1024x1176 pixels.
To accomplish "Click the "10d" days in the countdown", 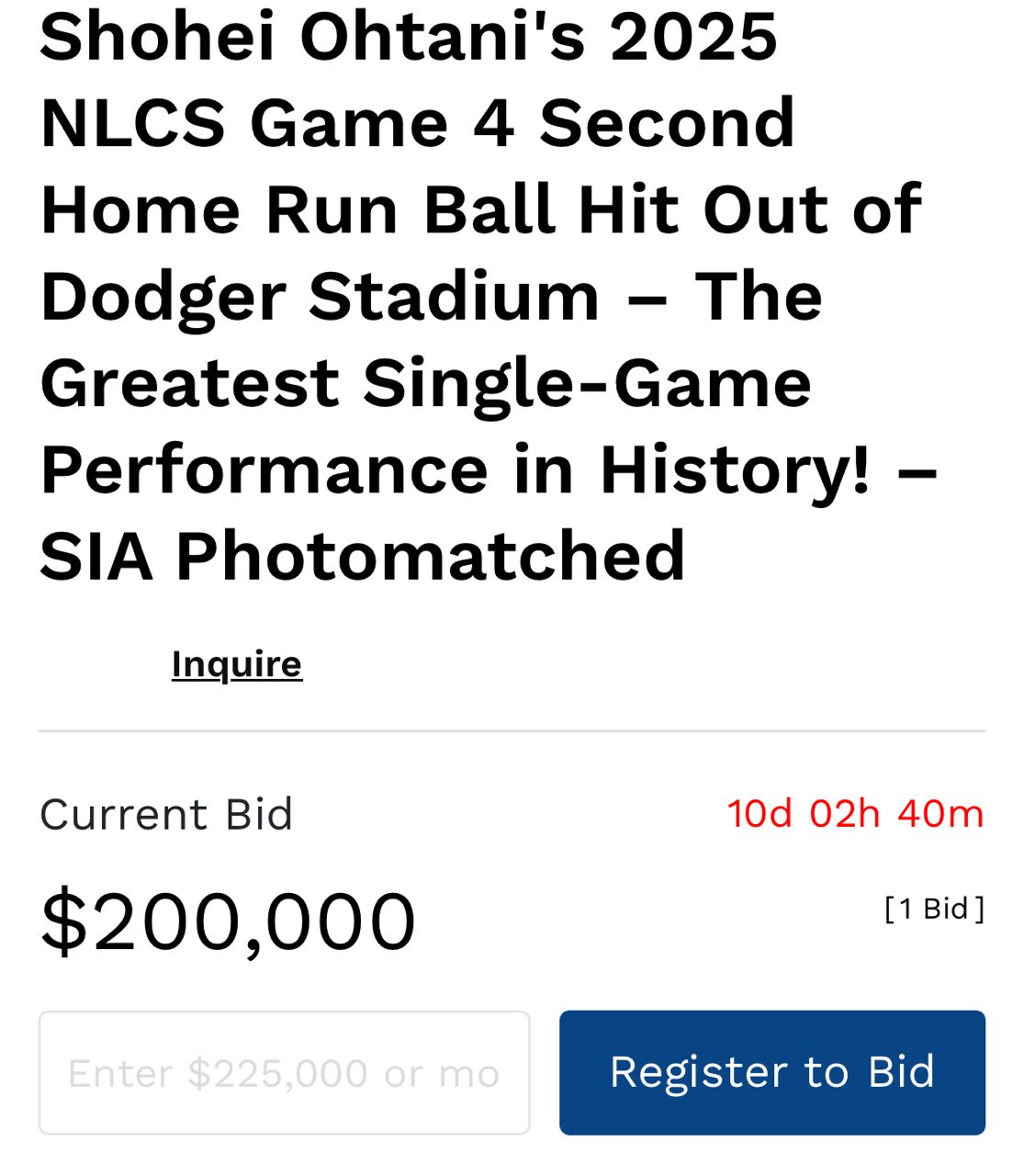I will (x=760, y=814).
